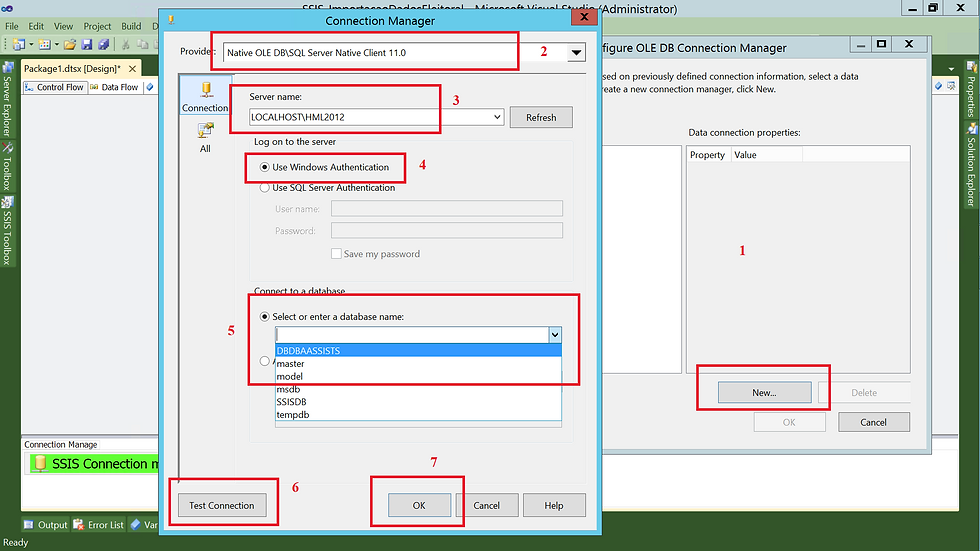Click the Add New Item toolbar icon

[44, 44]
